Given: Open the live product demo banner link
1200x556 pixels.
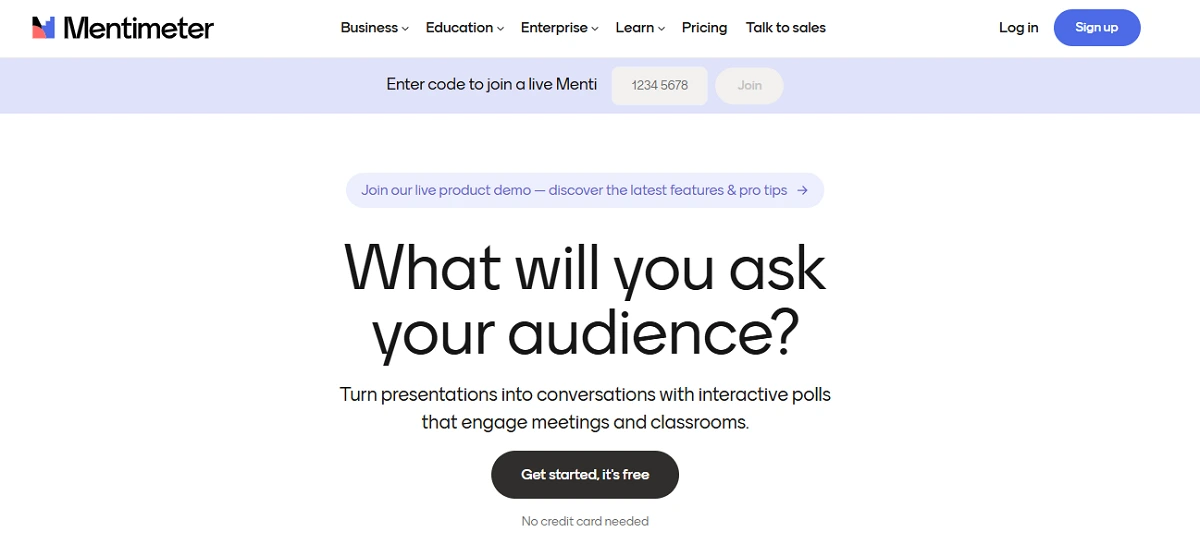Looking at the screenshot, I should click(x=574, y=190).
